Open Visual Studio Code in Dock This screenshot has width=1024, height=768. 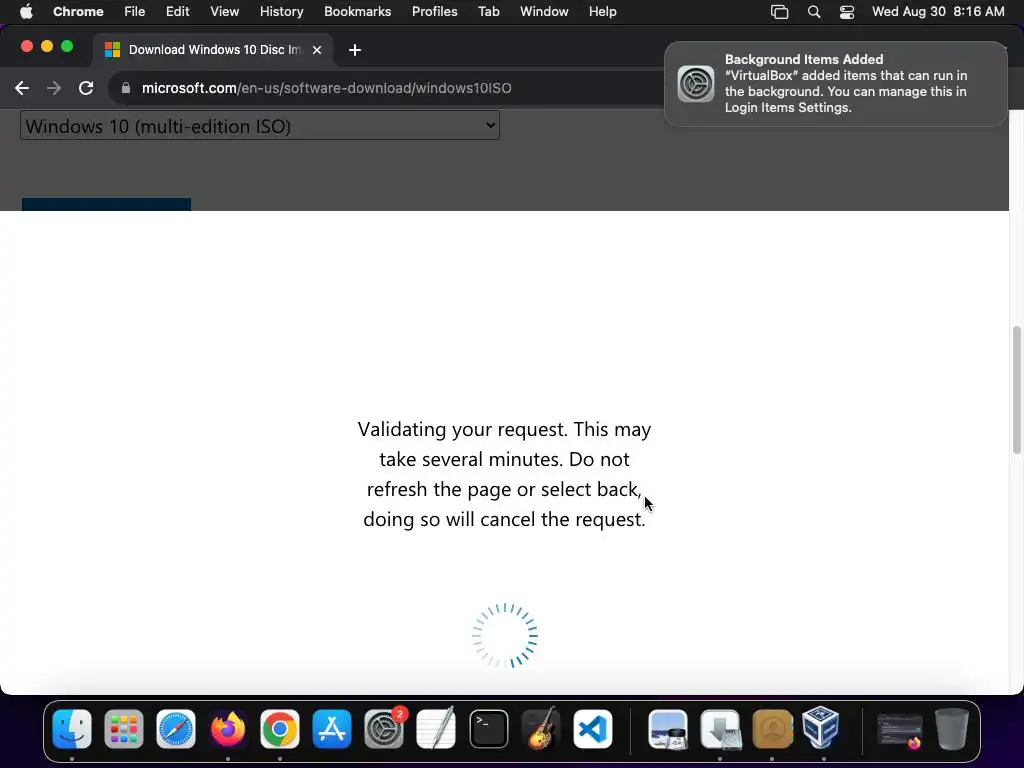pos(593,729)
